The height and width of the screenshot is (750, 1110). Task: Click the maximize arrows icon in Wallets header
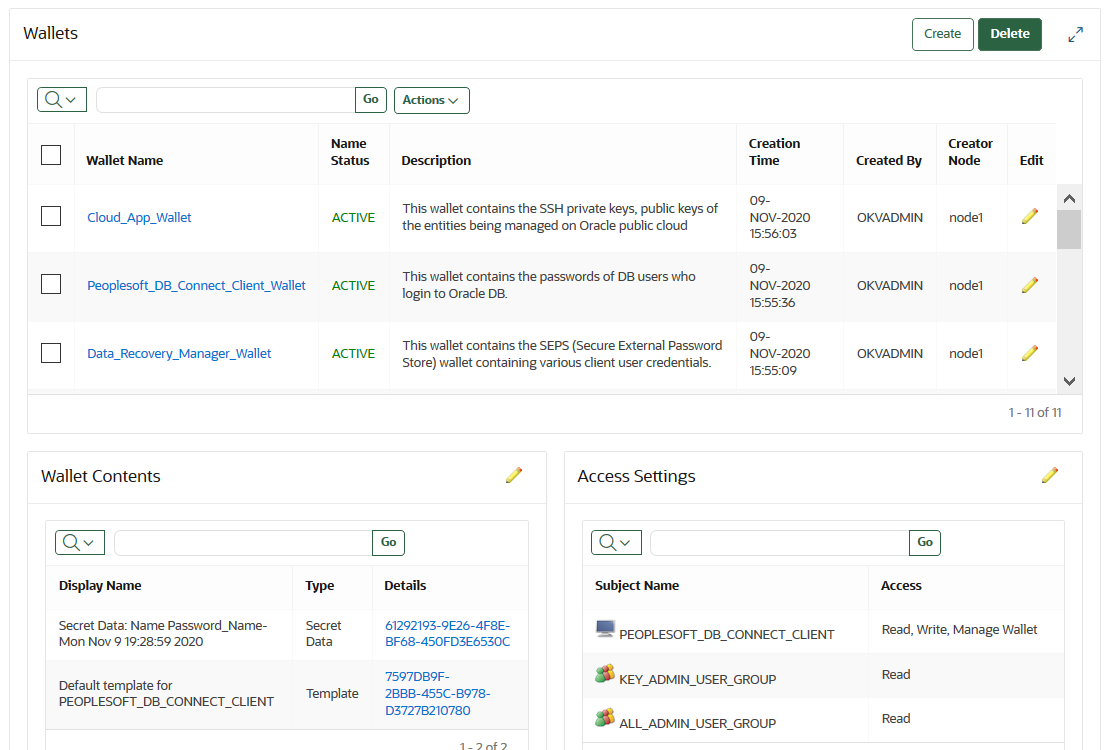pyautogui.click(x=1075, y=33)
